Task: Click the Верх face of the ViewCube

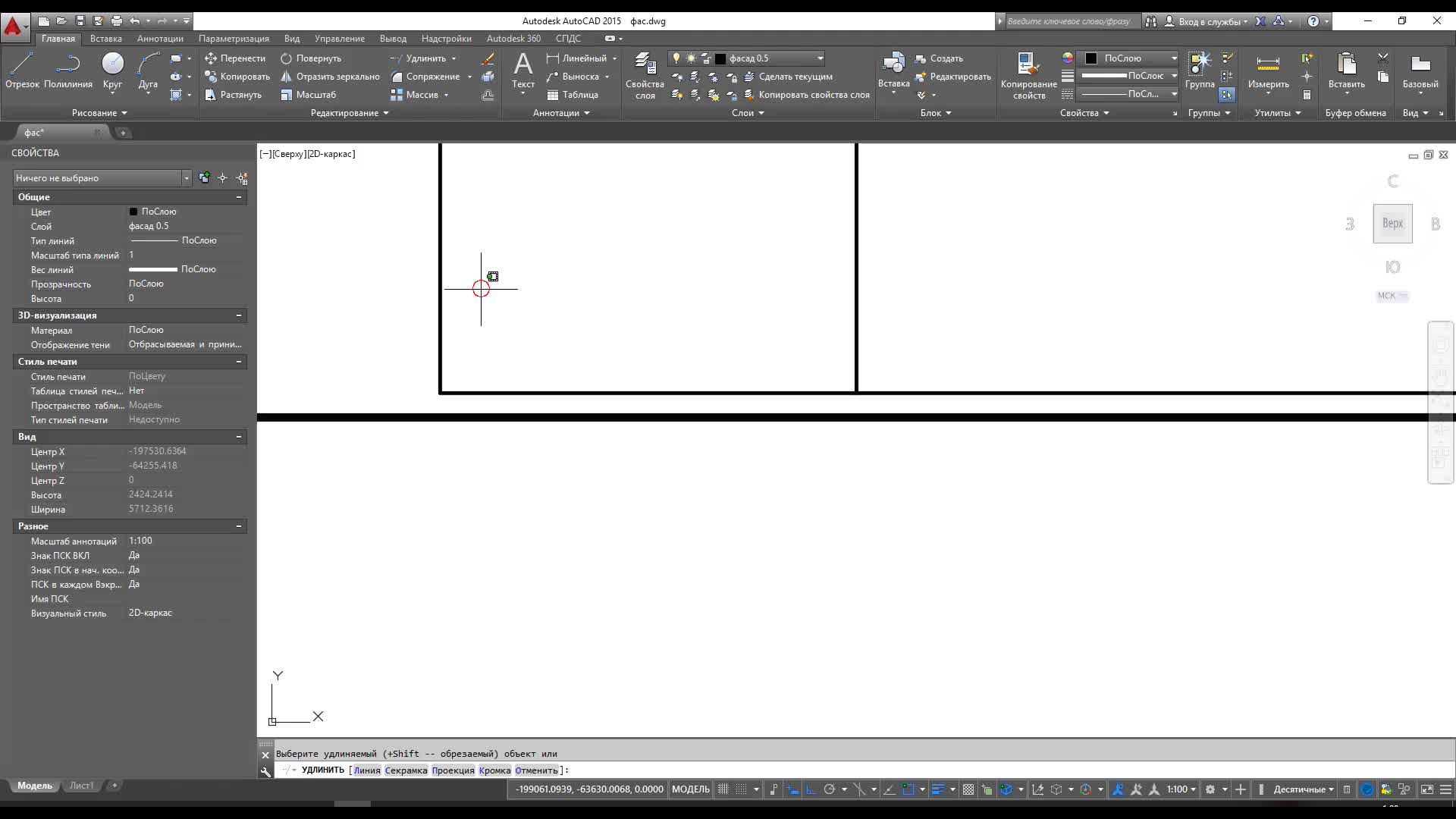Action: pos(1392,224)
